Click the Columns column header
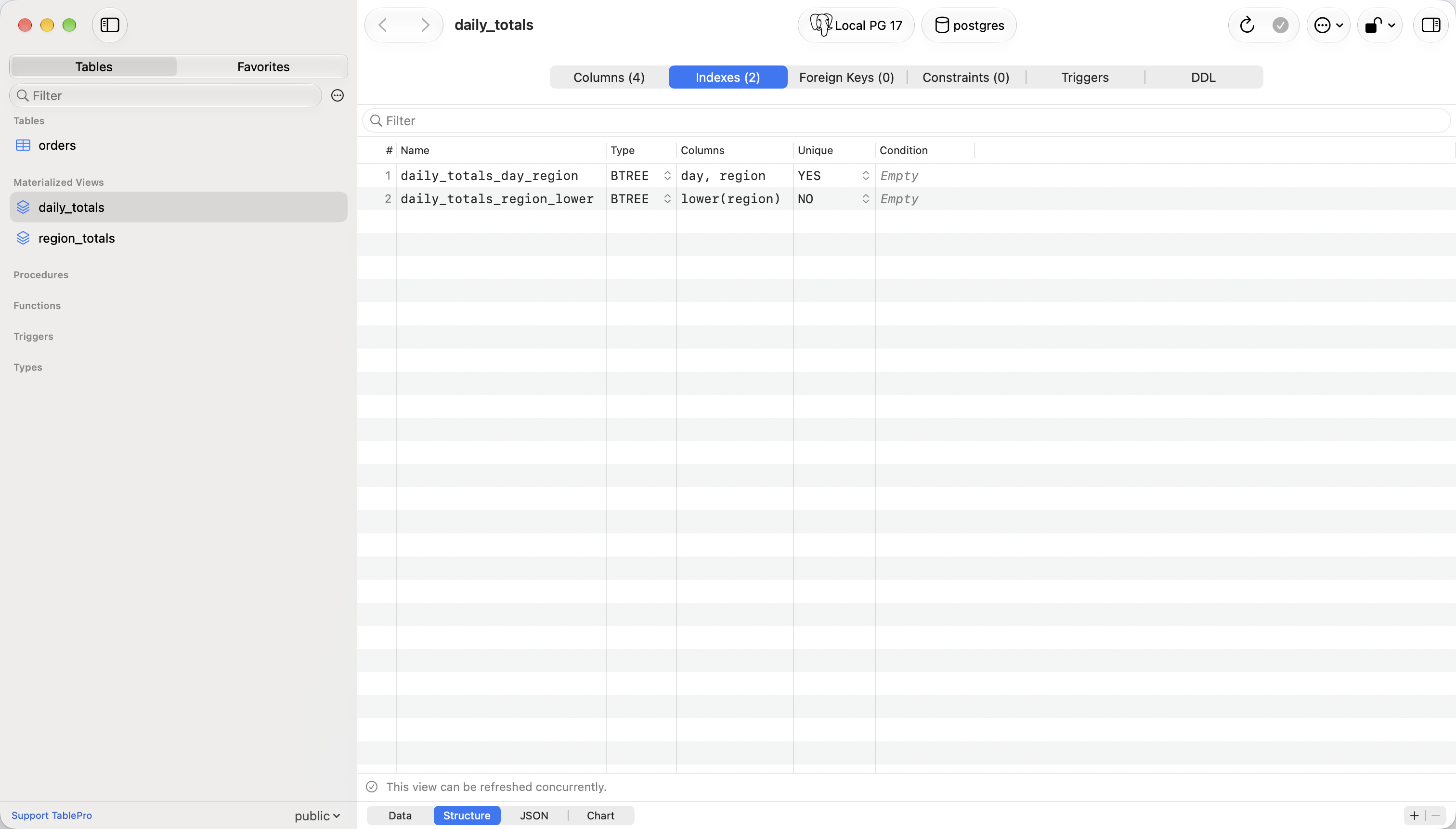1456x829 pixels. point(735,150)
